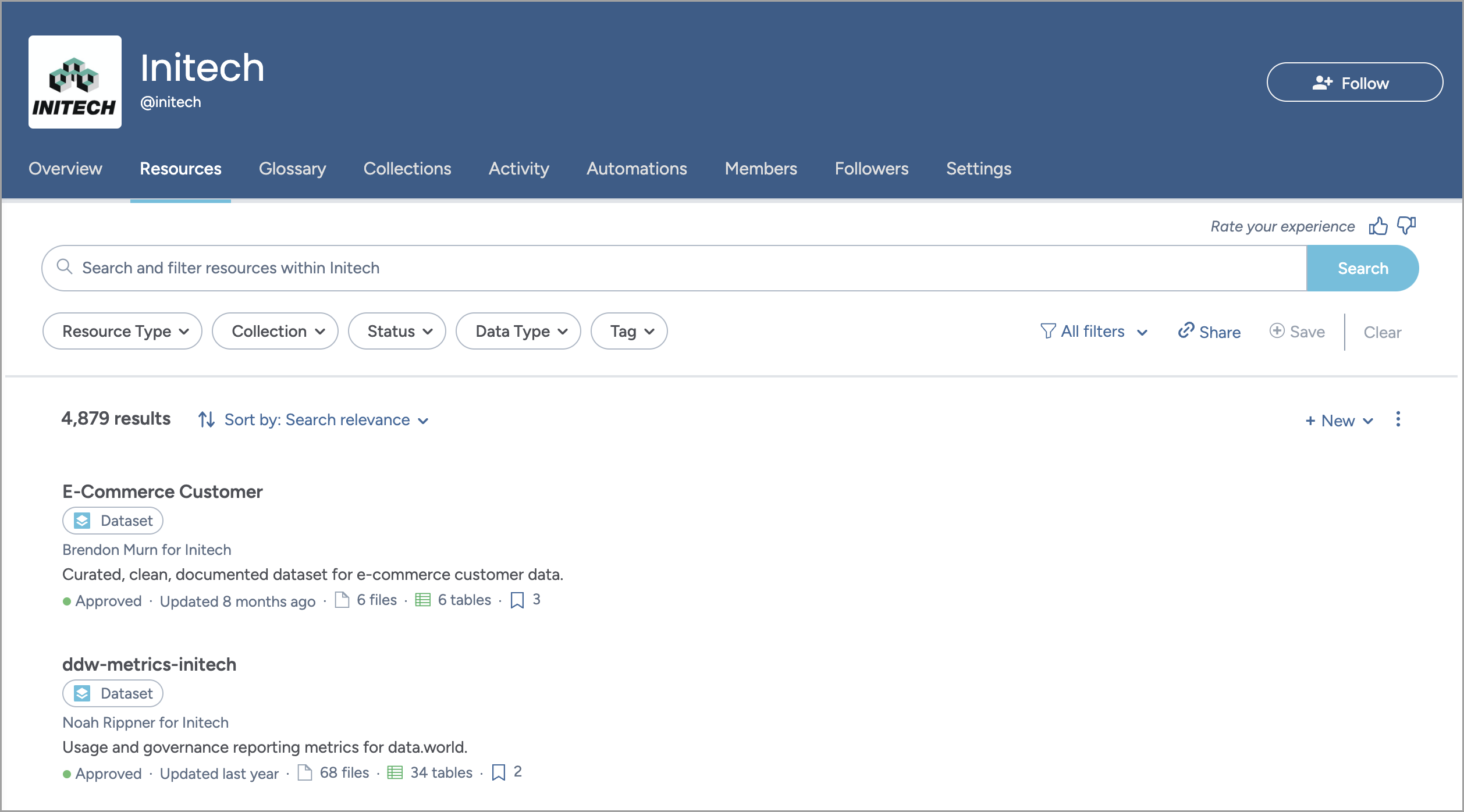Expand the All filters menu
1464x812 pixels.
1094,331
